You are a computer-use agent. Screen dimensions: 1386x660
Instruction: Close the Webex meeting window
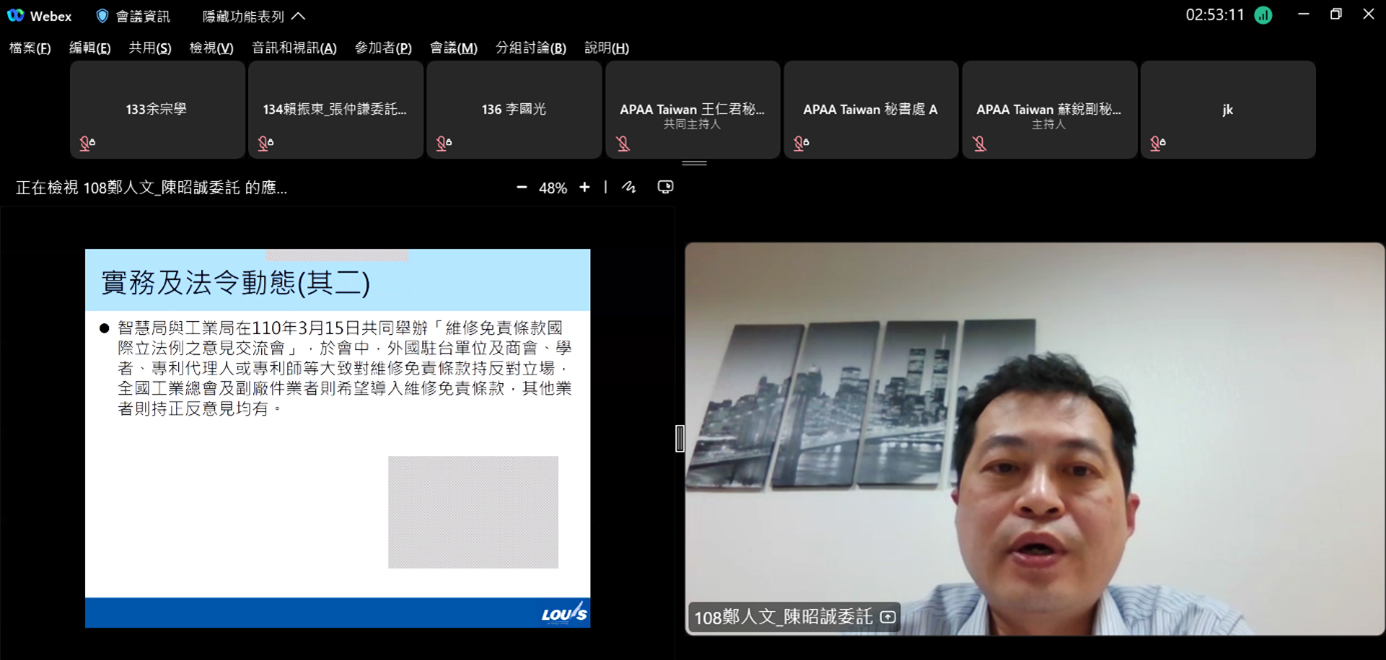(1369, 14)
